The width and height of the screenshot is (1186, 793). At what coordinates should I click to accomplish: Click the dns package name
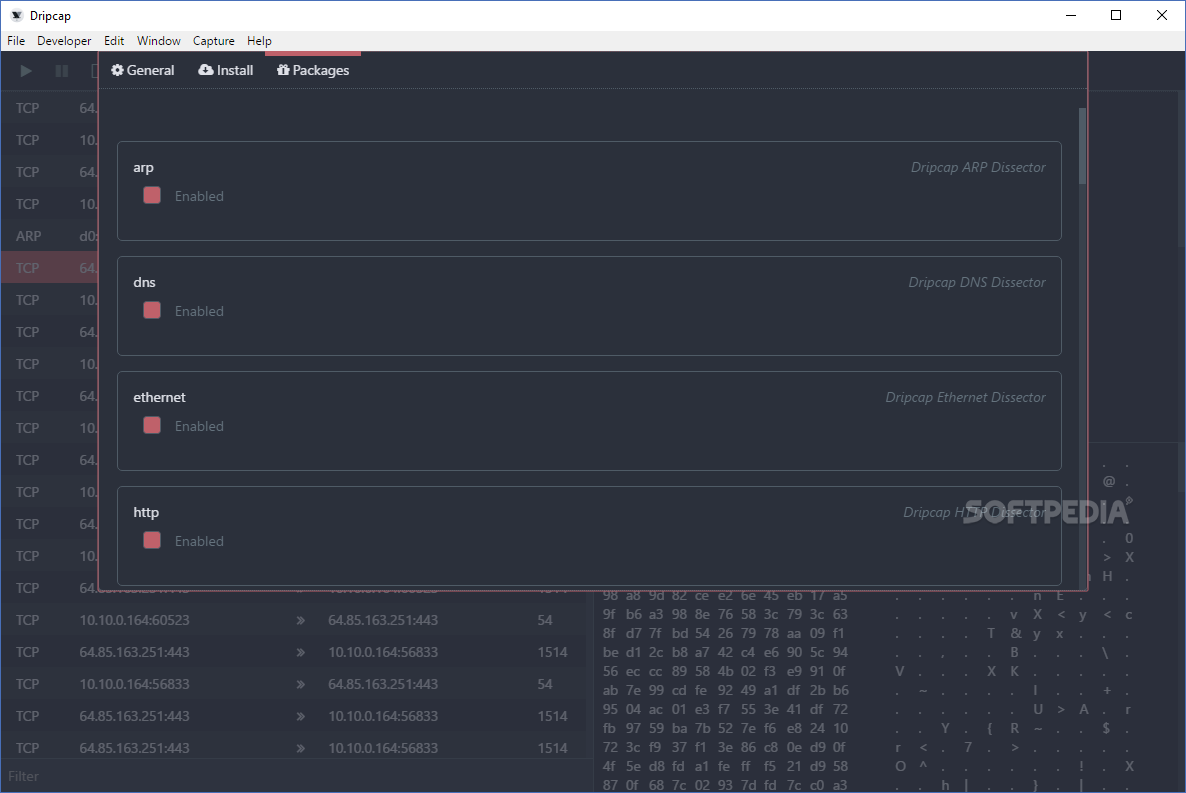[144, 282]
